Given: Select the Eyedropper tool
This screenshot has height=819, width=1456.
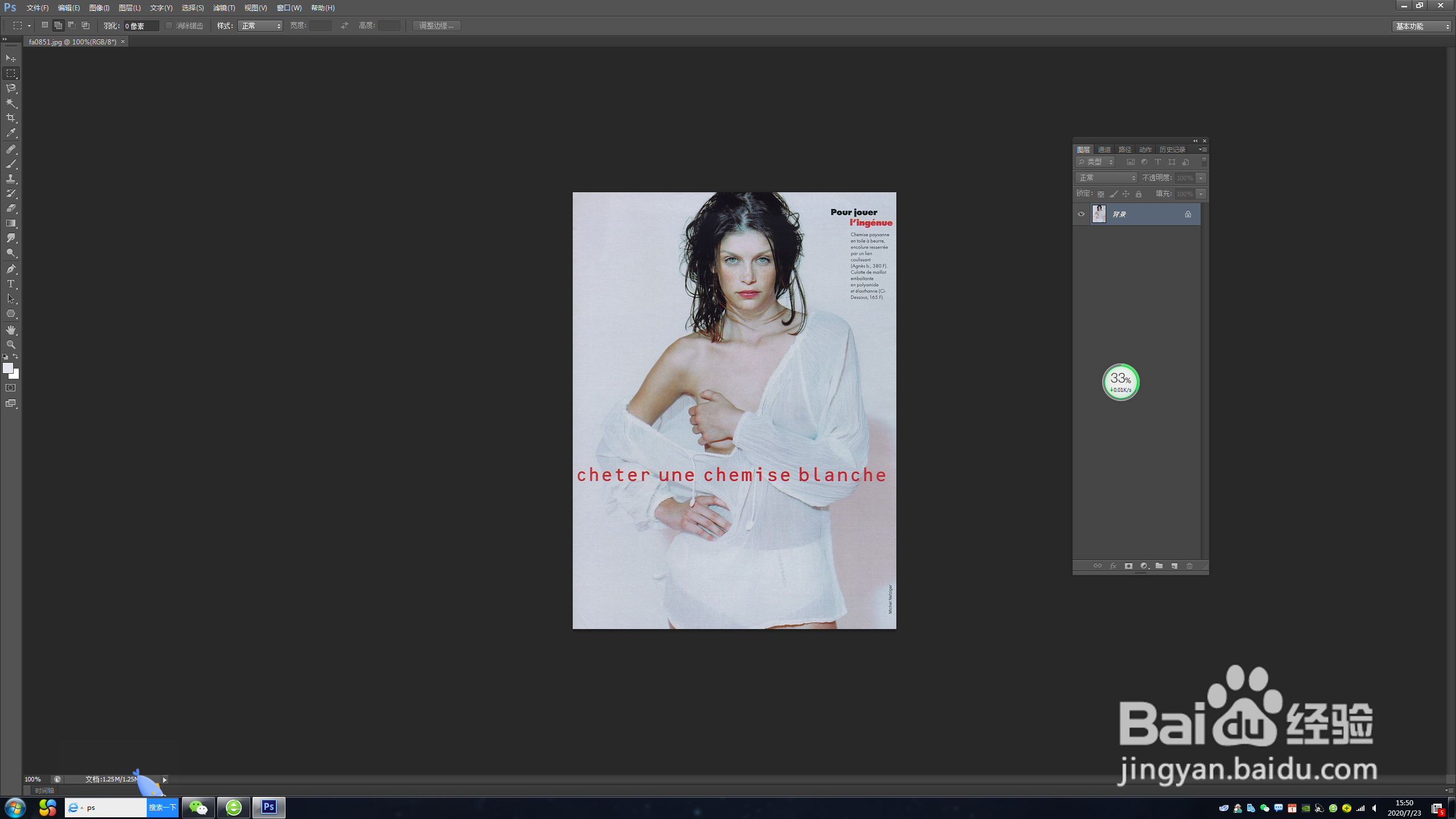Looking at the screenshot, I should click(x=11, y=133).
